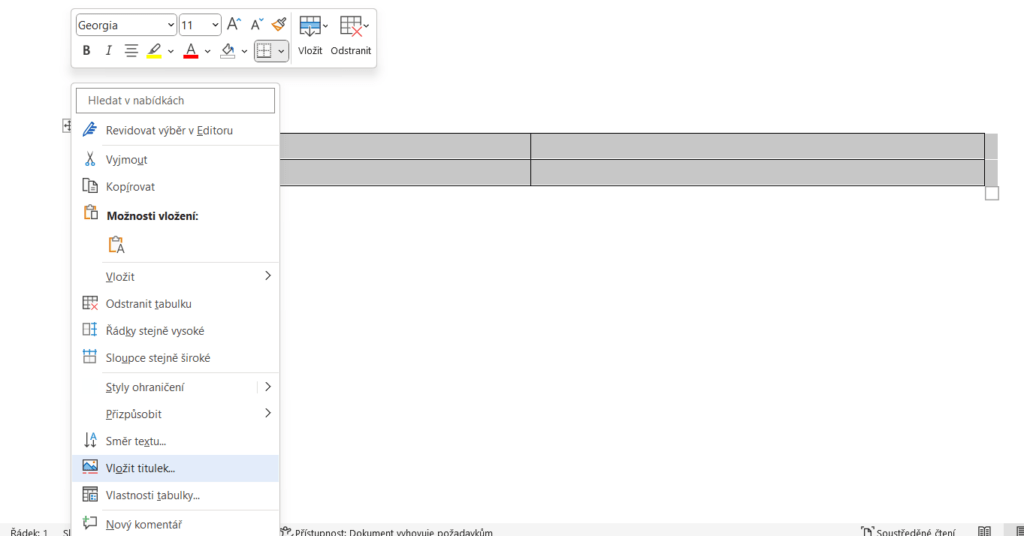Select Odstranit tabulku menu entry
The width and height of the screenshot is (1024, 536).
[148, 303]
